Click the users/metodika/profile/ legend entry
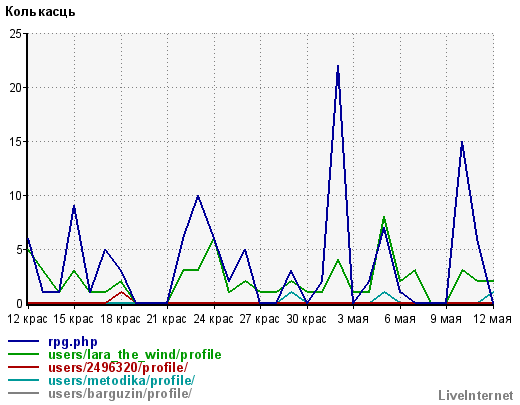 pyautogui.click(x=122, y=380)
